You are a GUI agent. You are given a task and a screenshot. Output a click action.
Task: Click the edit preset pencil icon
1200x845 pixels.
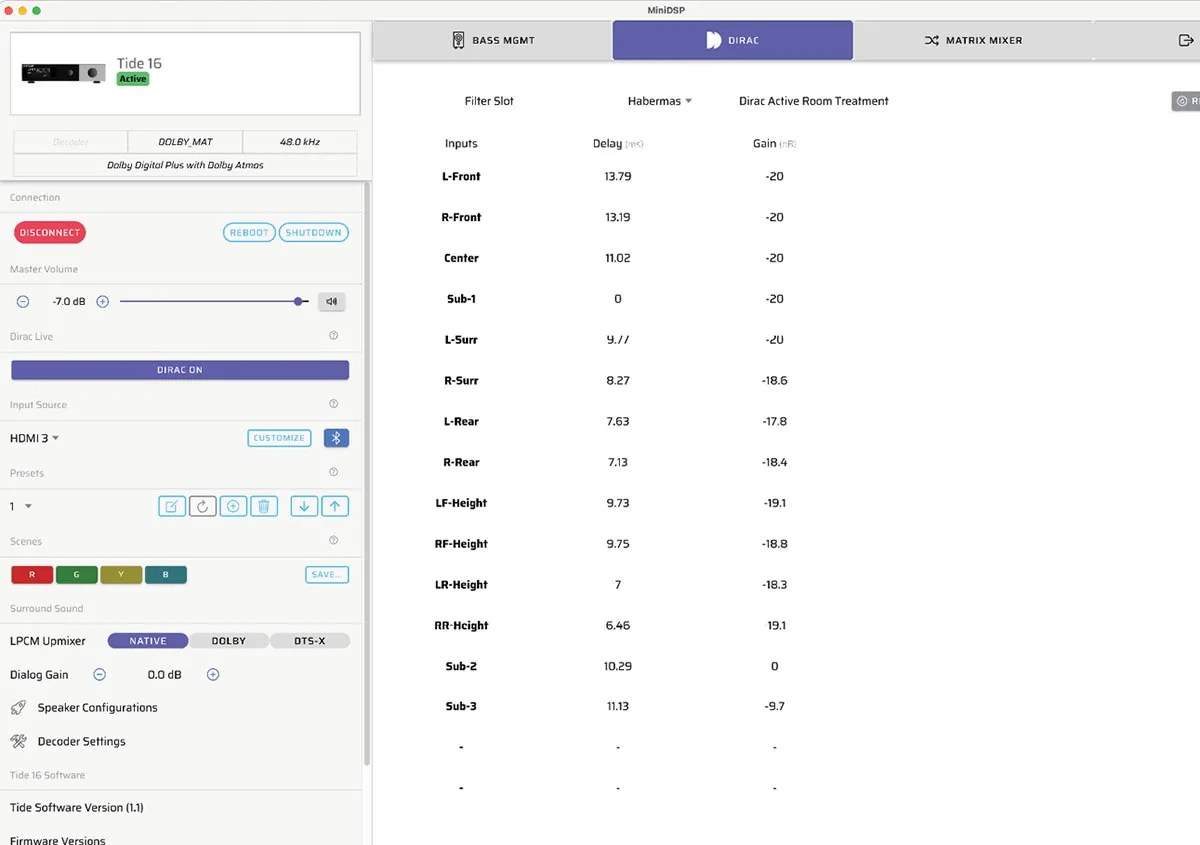click(172, 506)
